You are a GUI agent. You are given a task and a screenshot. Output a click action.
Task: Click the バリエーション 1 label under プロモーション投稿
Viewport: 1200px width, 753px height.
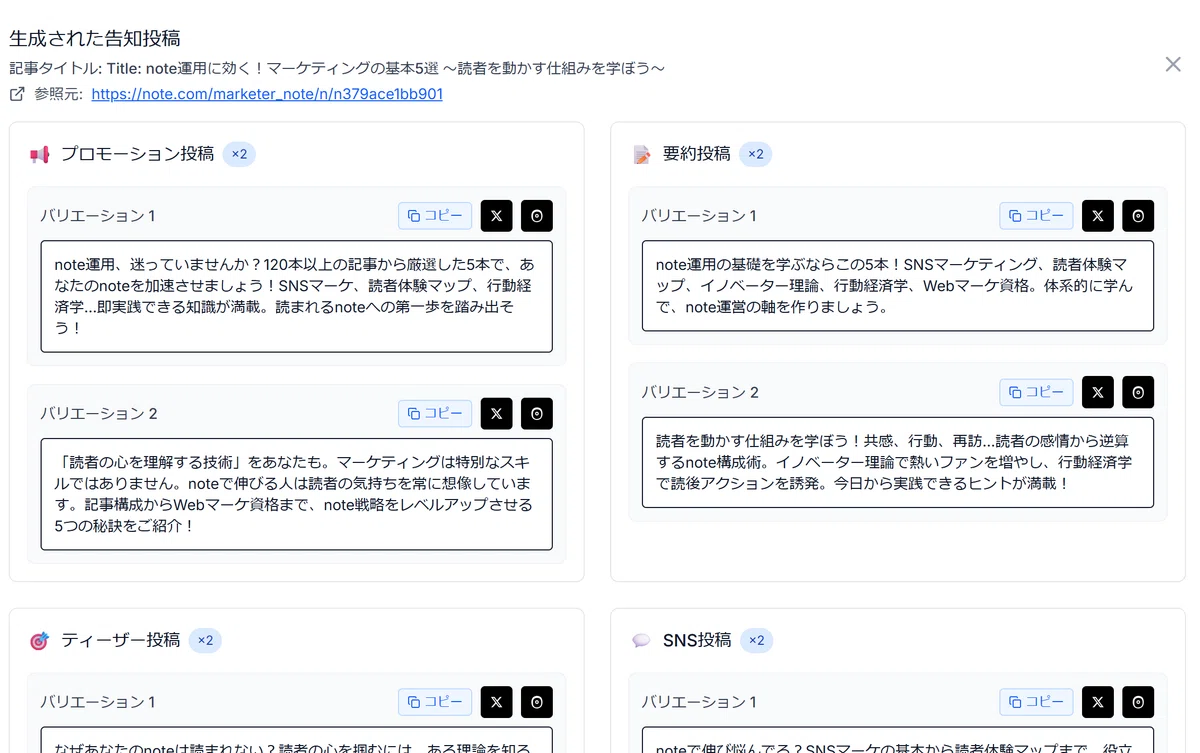click(98, 216)
